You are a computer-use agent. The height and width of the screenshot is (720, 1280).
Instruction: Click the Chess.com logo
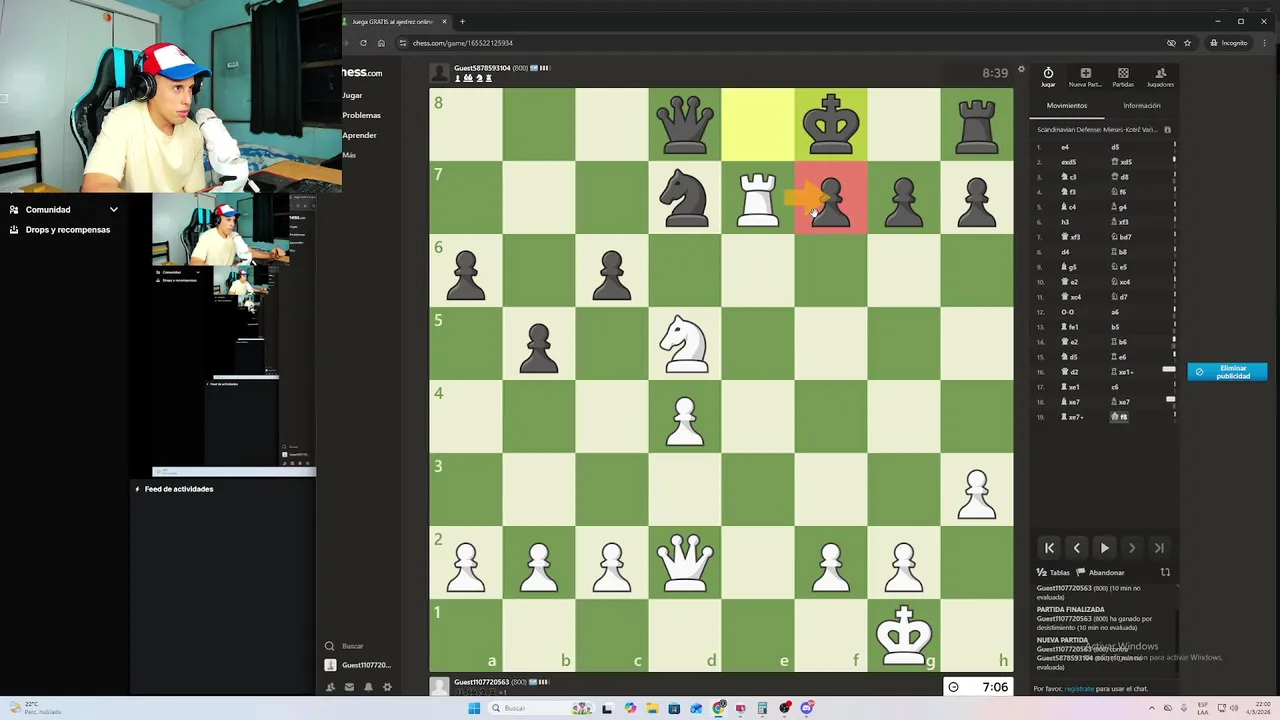point(362,73)
